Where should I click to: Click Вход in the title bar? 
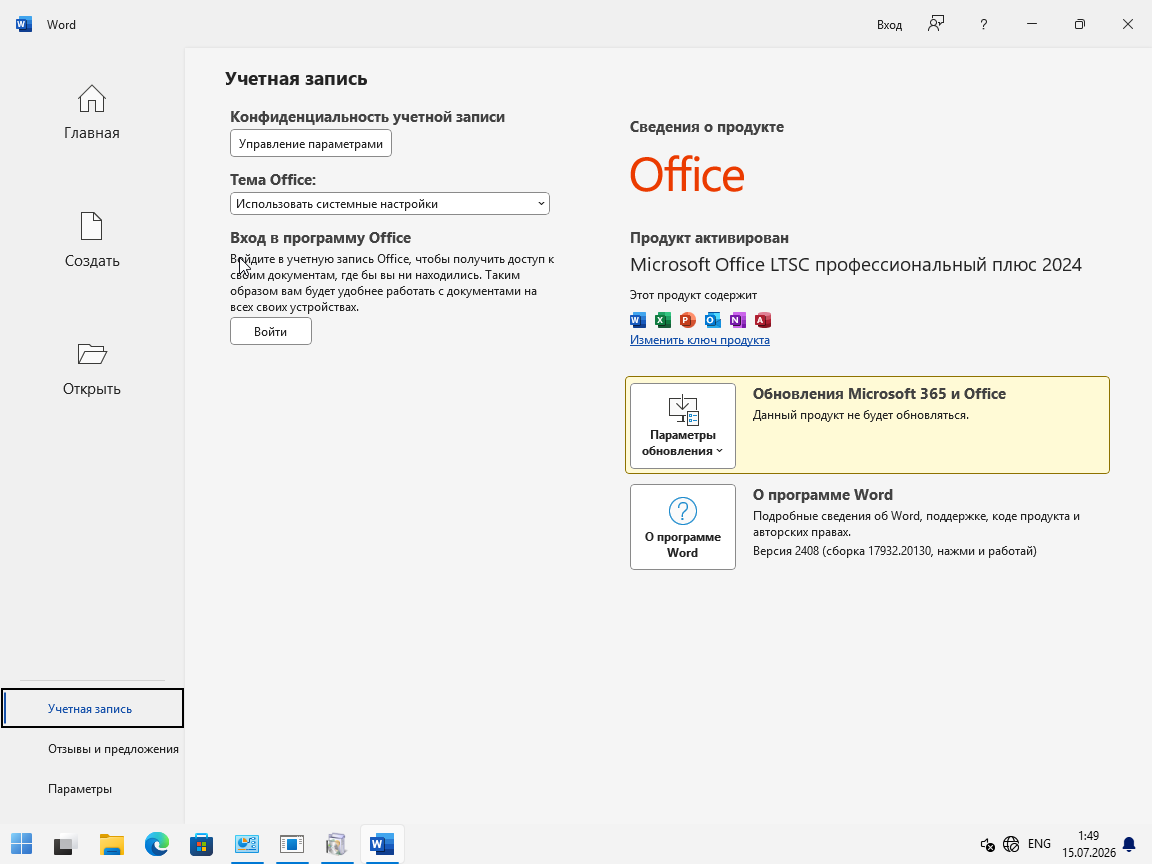[889, 24]
